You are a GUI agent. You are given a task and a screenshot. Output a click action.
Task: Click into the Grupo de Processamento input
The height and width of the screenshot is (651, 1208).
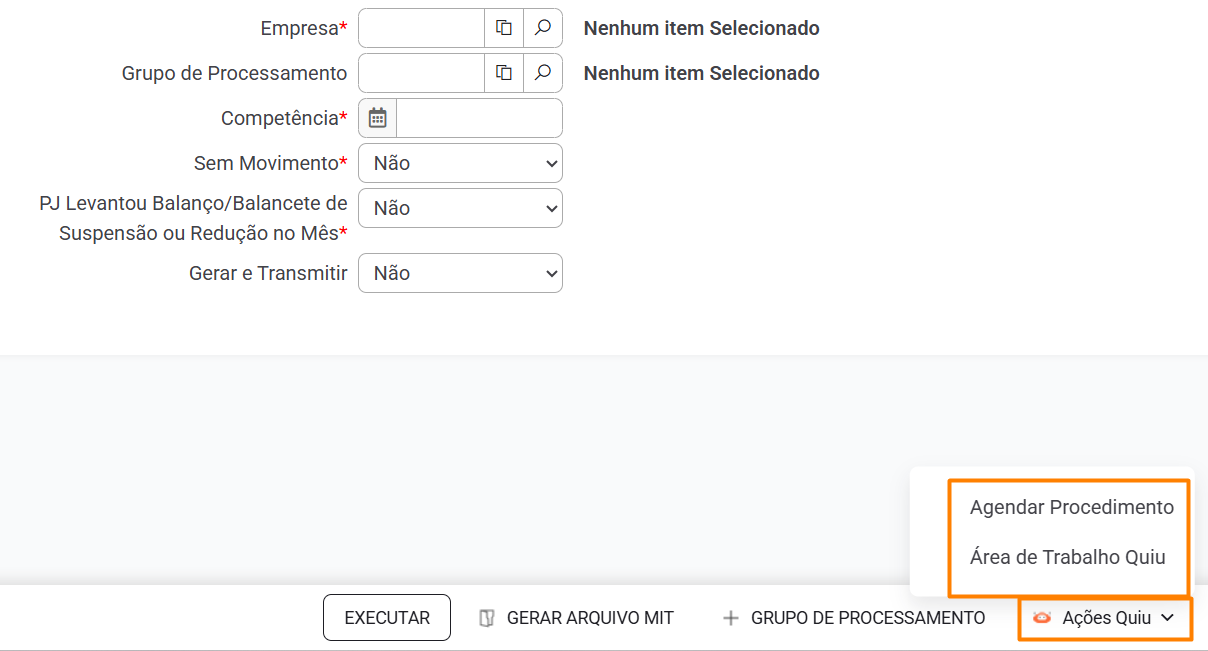point(421,73)
